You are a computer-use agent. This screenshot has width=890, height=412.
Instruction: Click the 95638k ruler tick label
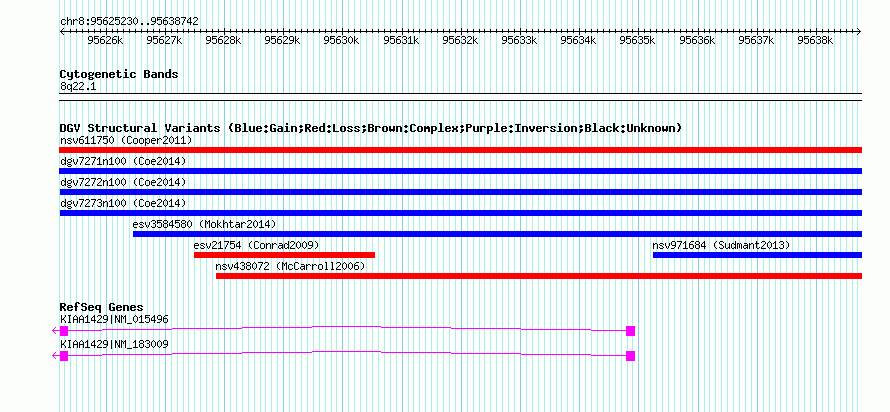[816, 40]
